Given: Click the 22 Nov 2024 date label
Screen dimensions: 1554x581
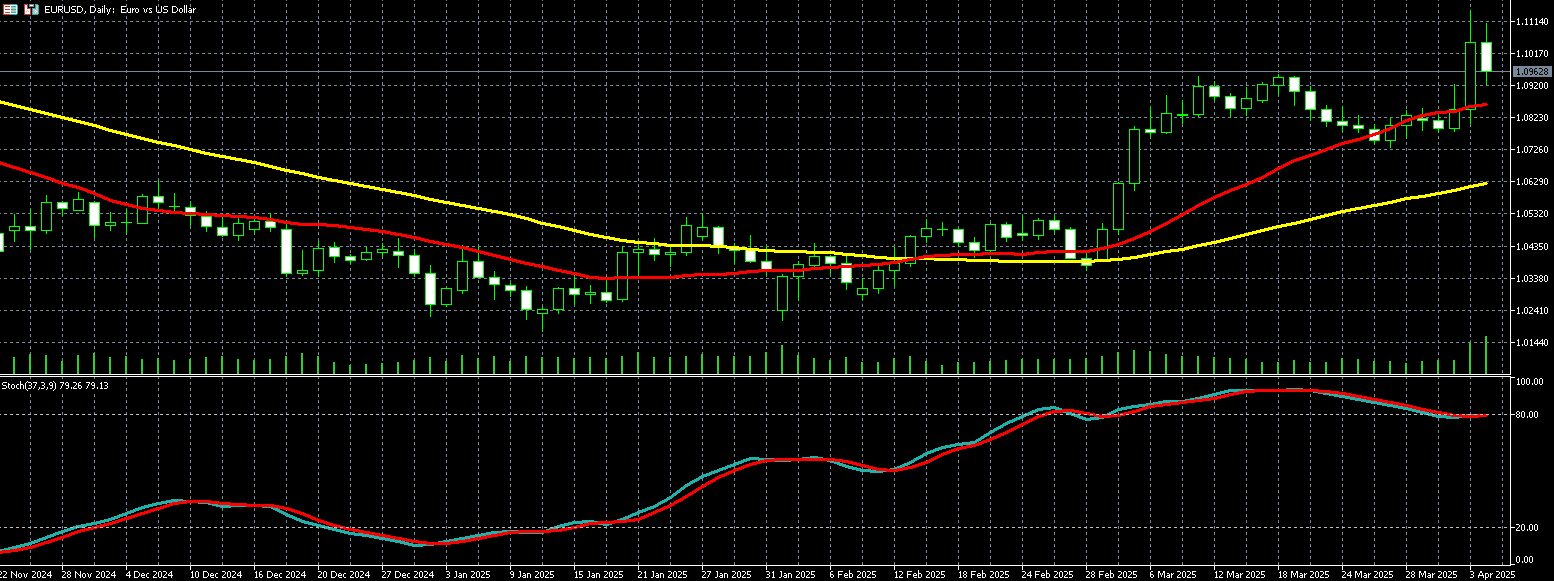Looking at the screenshot, I should click(27, 575).
